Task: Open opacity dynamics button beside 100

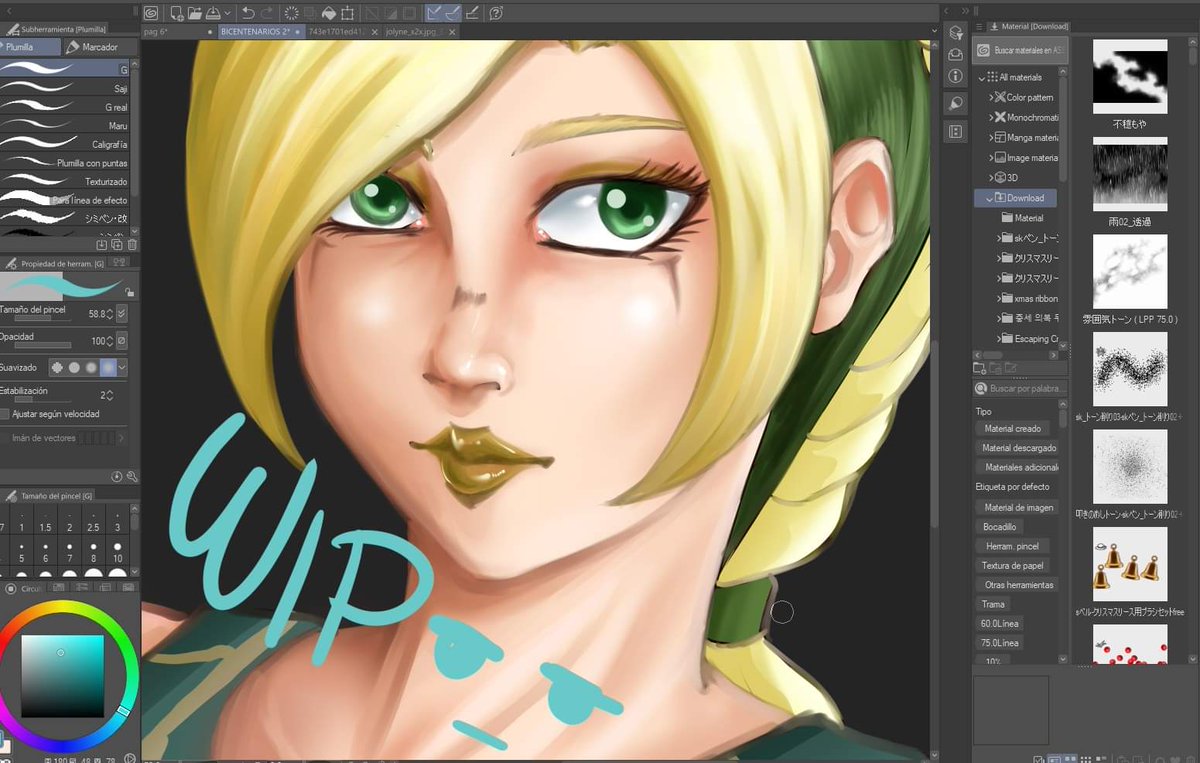Action: pyautogui.click(x=122, y=340)
